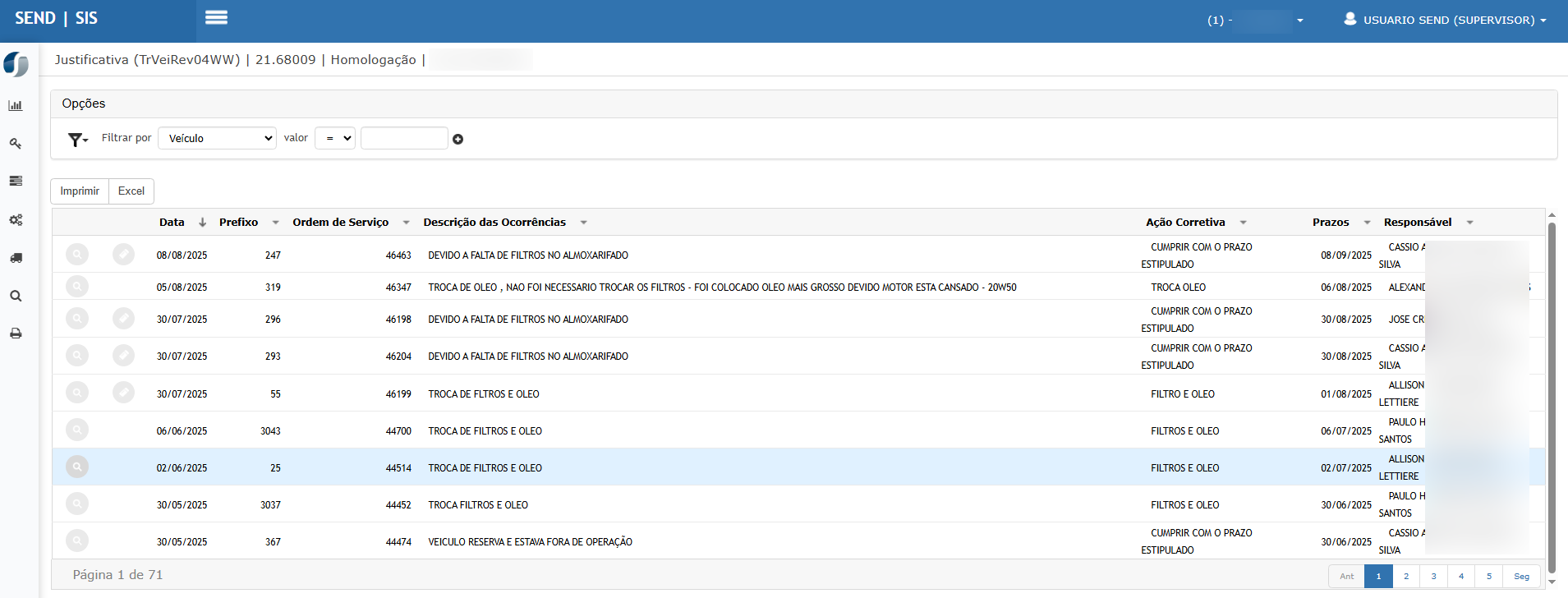Go to page 3 in pagination
The image size is (1568, 598).
point(1434,577)
